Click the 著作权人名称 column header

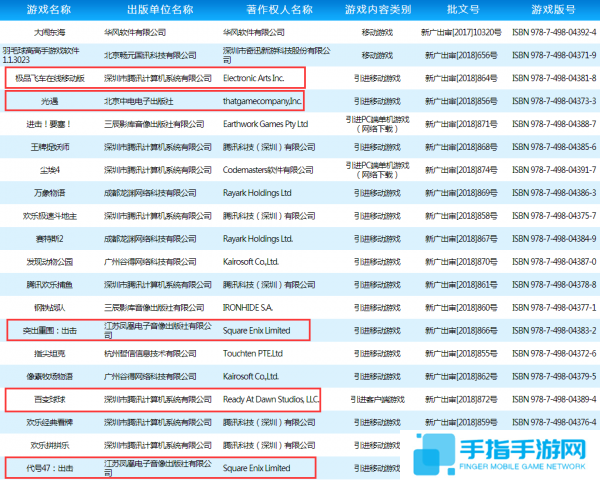(273, 9)
